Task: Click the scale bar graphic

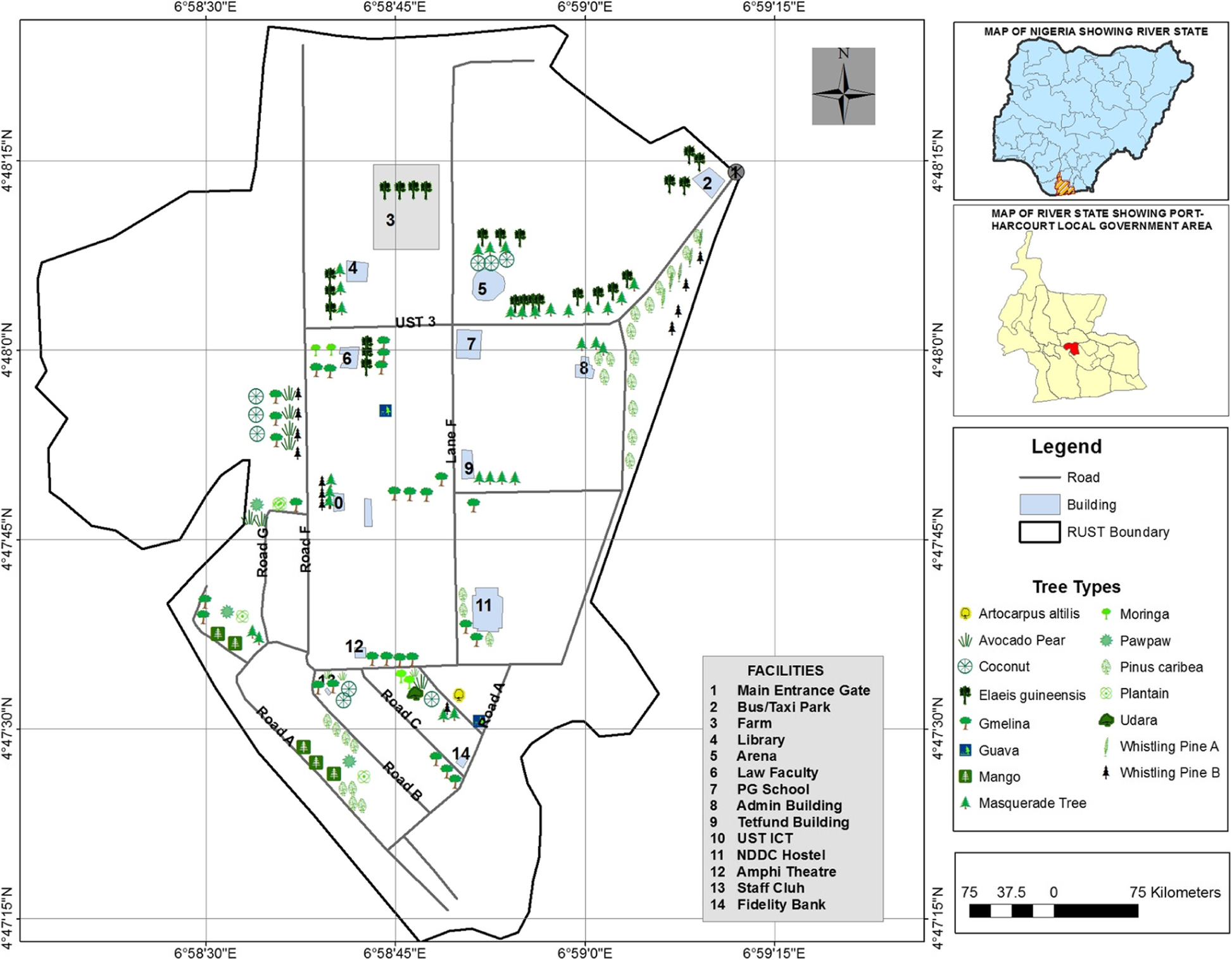Action: tap(1053, 911)
